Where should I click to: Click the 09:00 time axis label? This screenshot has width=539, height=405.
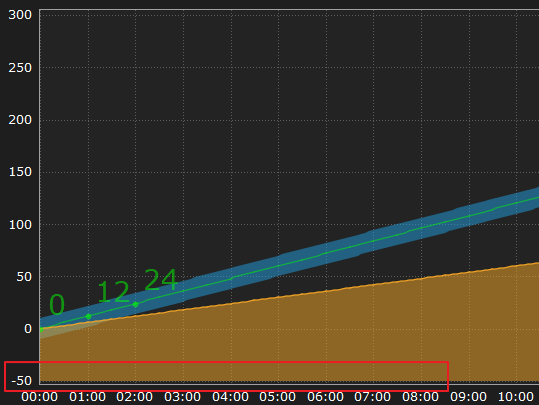pyautogui.click(x=469, y=397)
